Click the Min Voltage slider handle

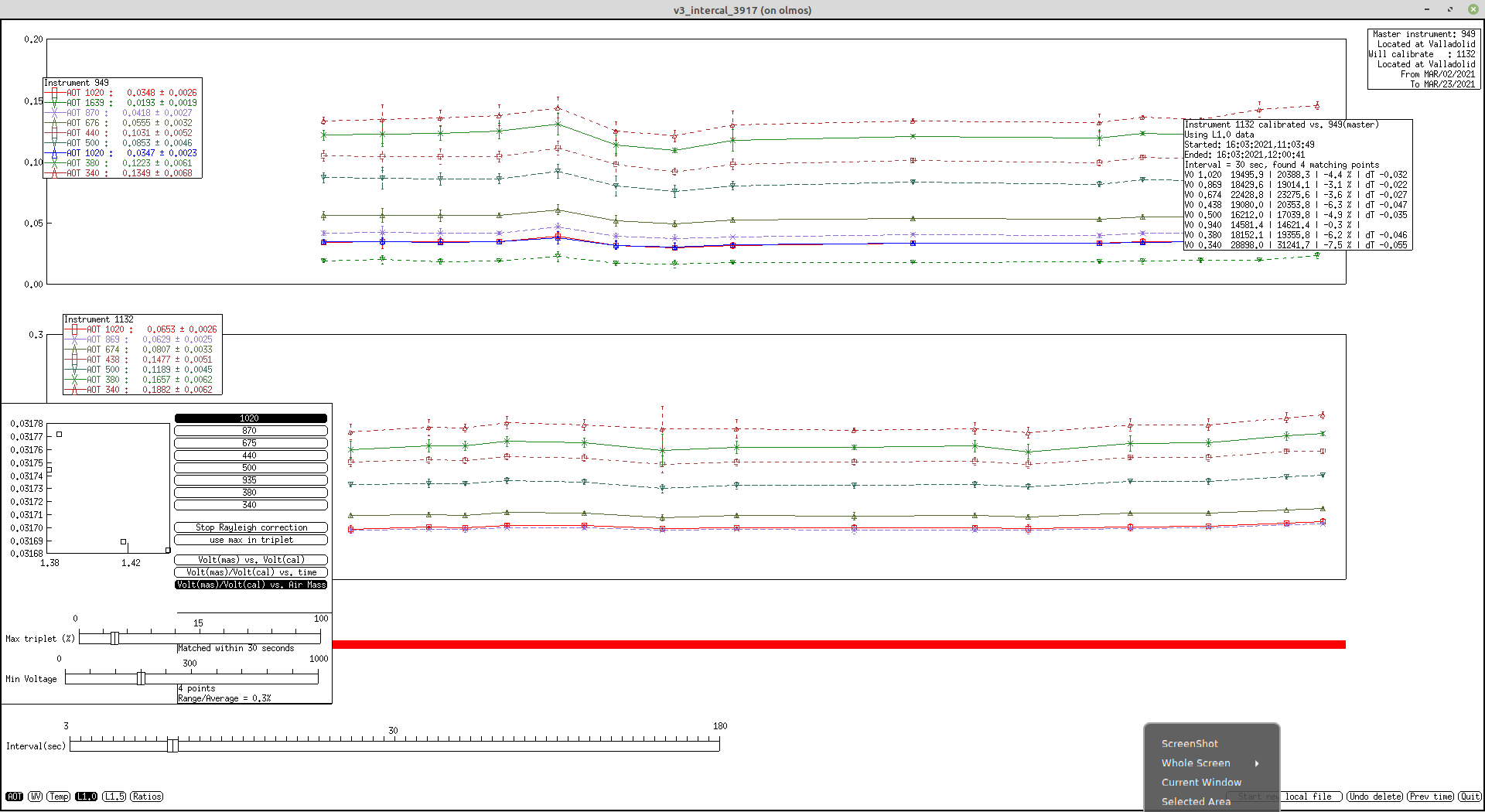pyautogui.click(x=141, y=678)
